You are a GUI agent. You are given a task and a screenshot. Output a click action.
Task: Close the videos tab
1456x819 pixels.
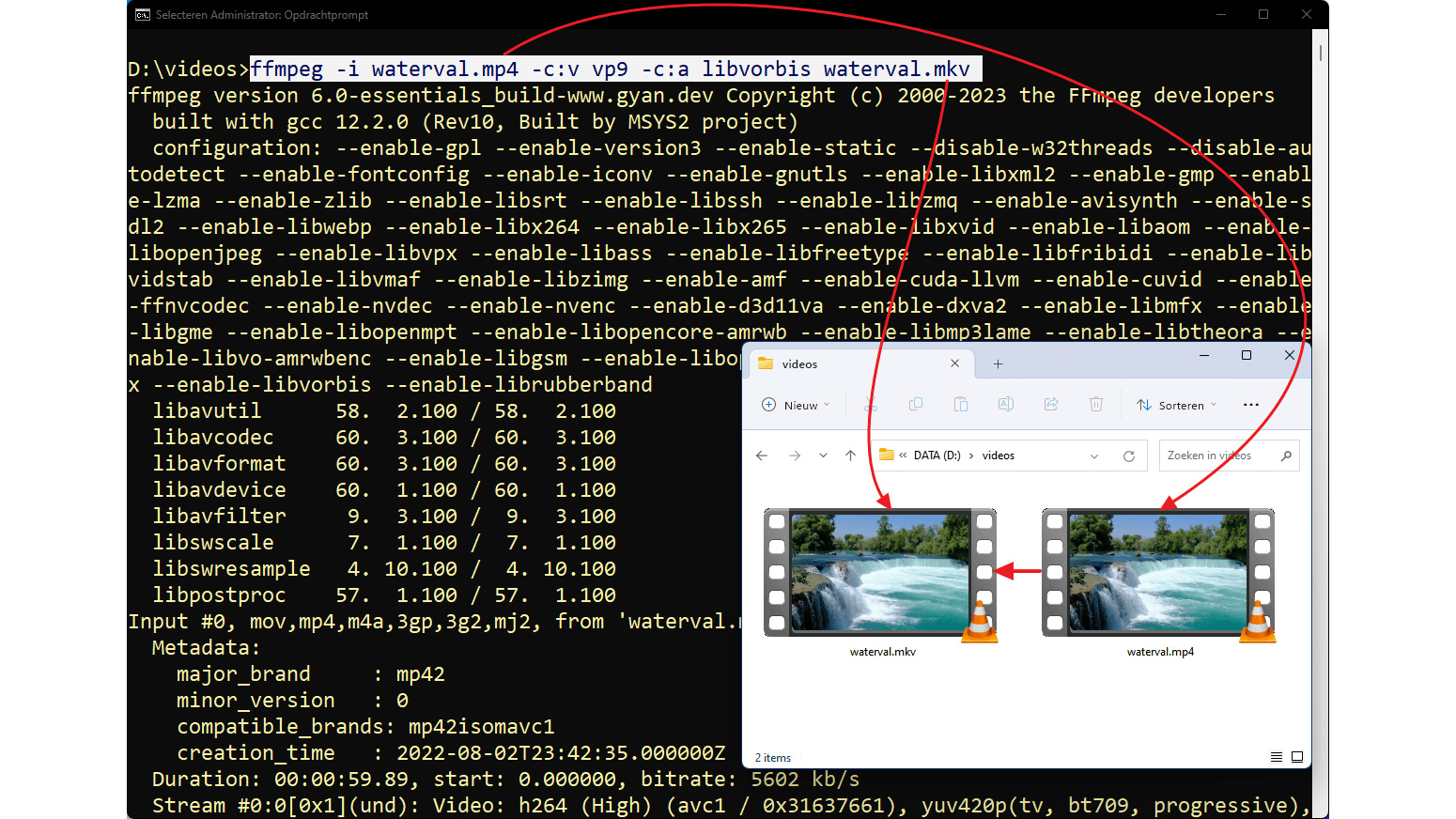tap(955, 363)
